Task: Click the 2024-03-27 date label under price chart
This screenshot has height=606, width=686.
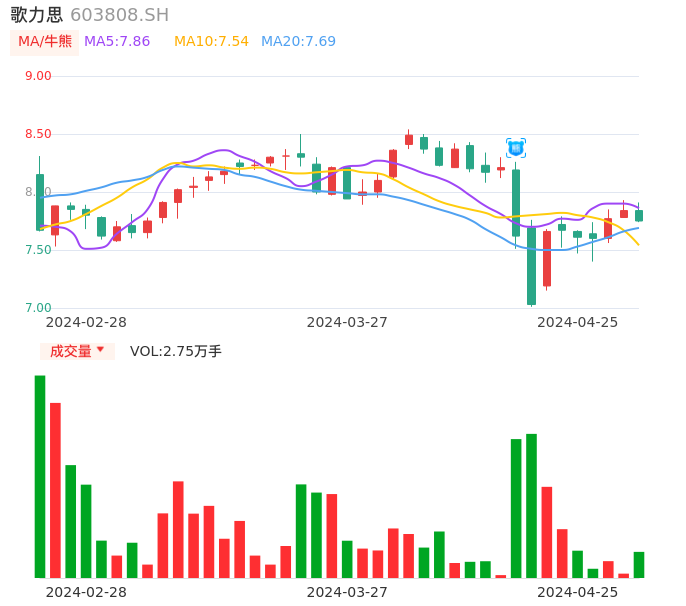Action: pyautogui.click(x=347, y=322)
